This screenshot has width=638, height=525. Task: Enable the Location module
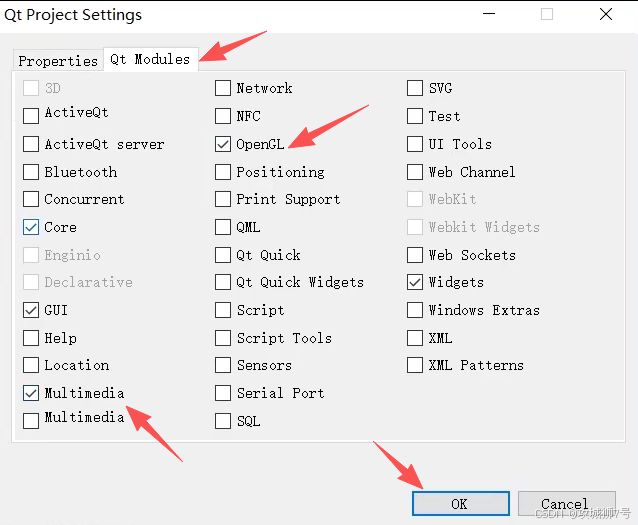(31, 365)
